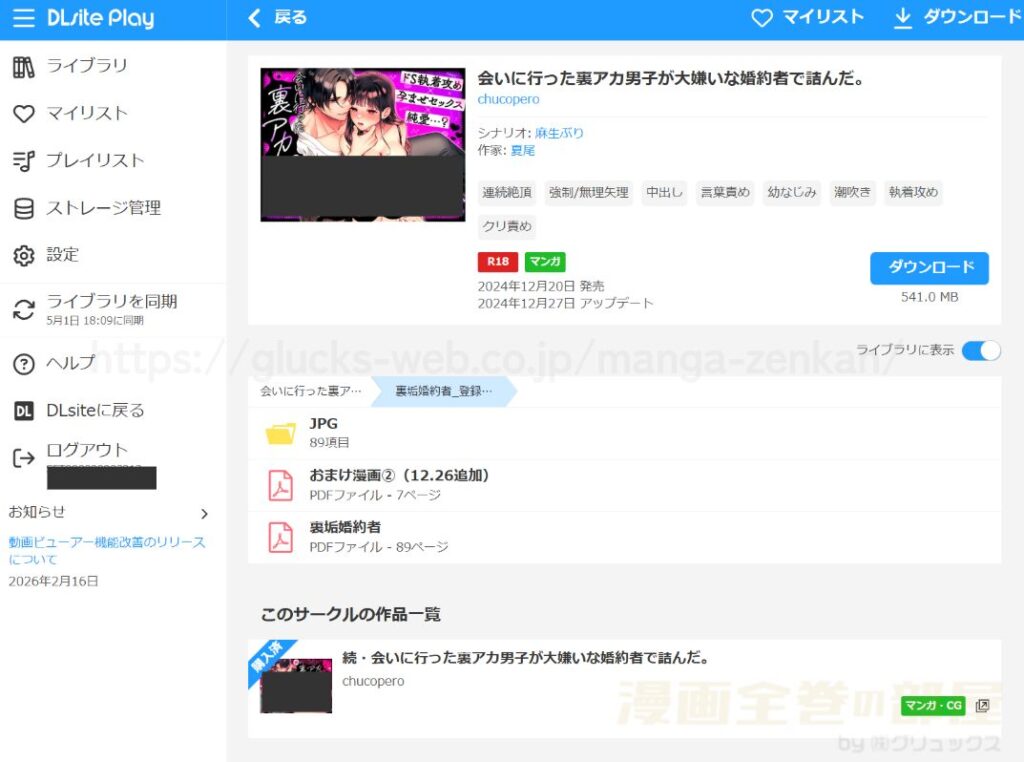Click the 設定 gear icon
Screen dimensions: 1024x762
click(x=24, y=255)
